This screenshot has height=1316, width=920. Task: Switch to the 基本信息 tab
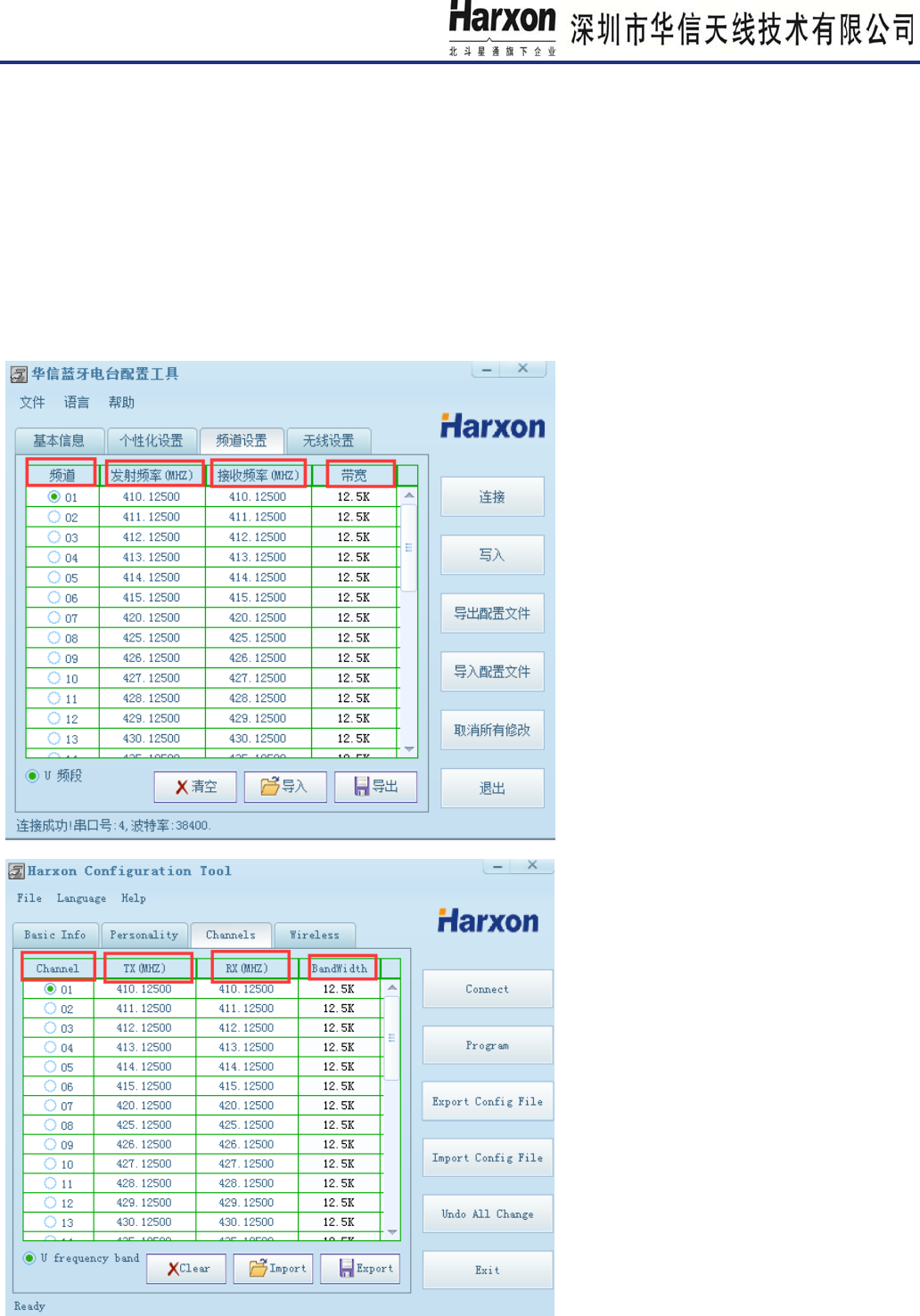pyautogui.click(x=59, y=441)
